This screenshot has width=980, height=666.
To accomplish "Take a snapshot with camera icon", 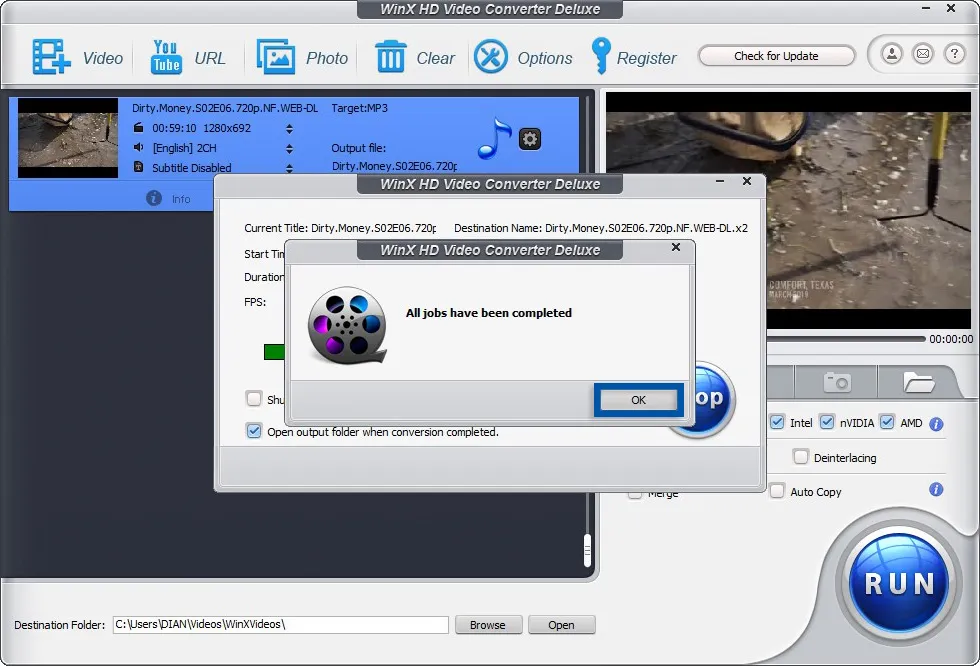I will pos(836,382).
